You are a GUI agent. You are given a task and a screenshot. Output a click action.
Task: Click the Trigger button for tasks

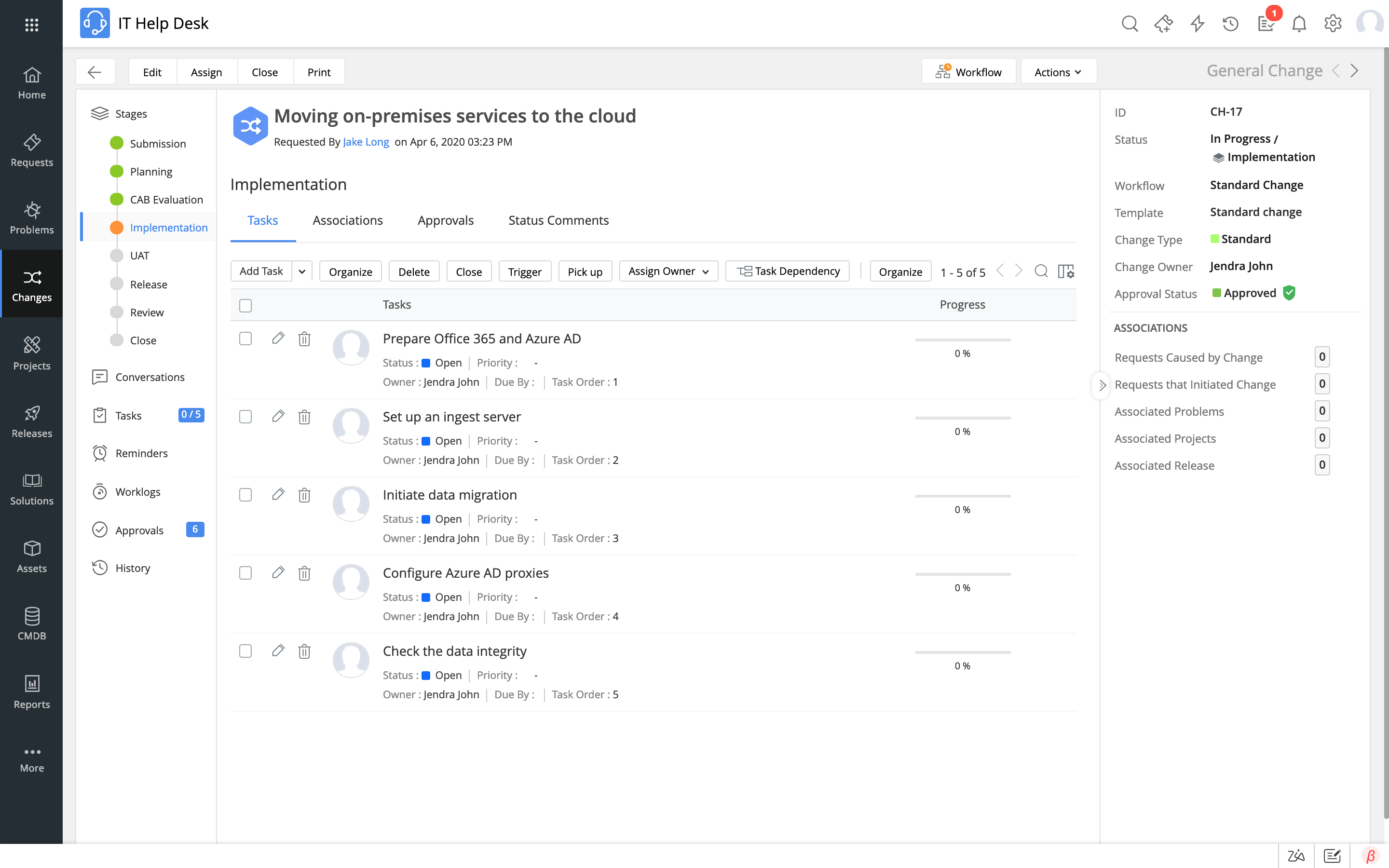pyautogui.click(x=524, y=271)
